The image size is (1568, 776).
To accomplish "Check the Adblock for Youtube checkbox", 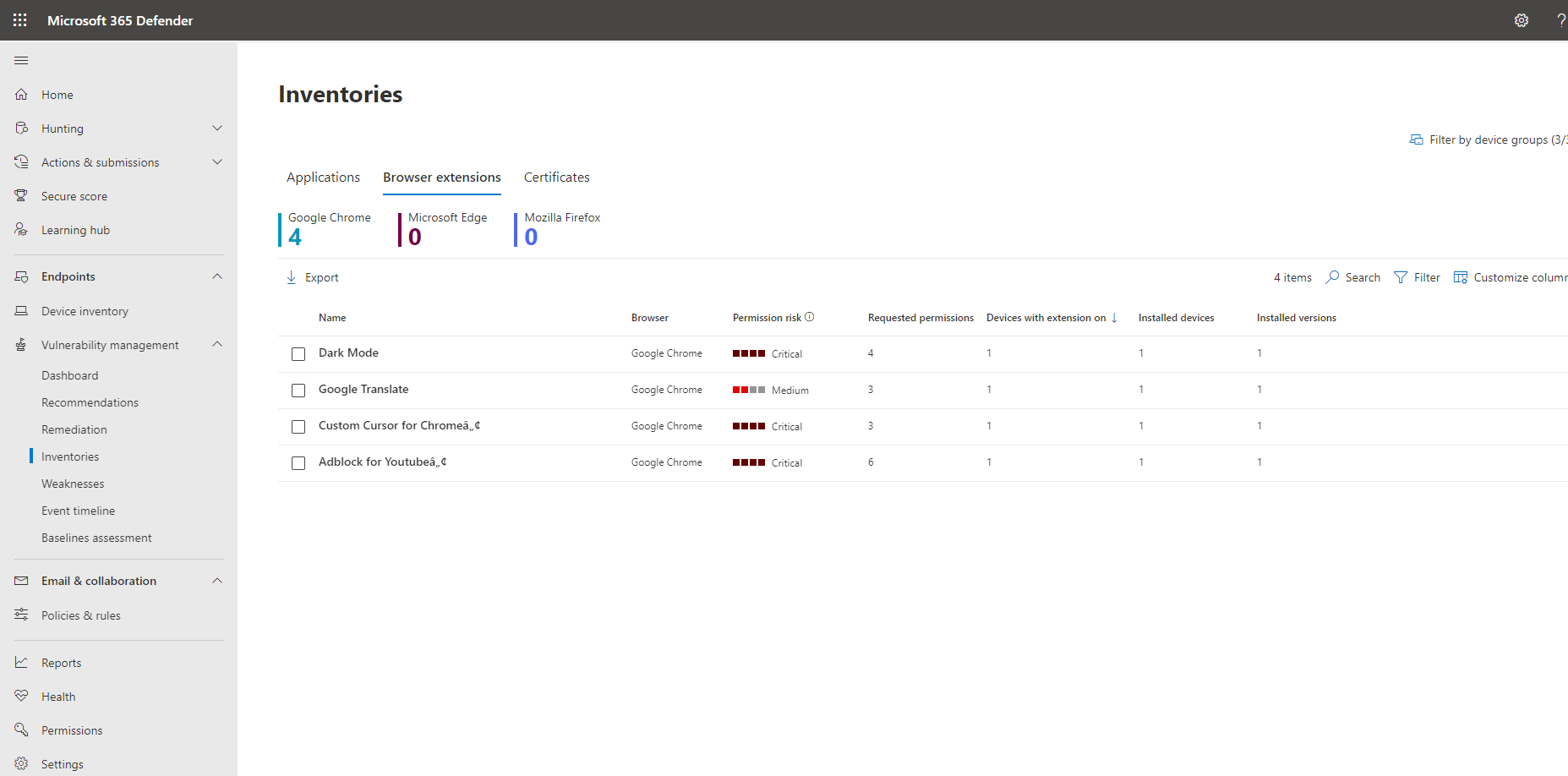I will coord(298,463).
